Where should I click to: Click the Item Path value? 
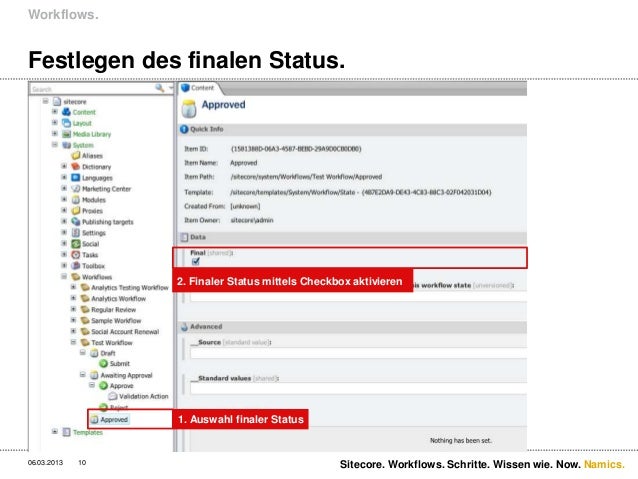point(306,177)
